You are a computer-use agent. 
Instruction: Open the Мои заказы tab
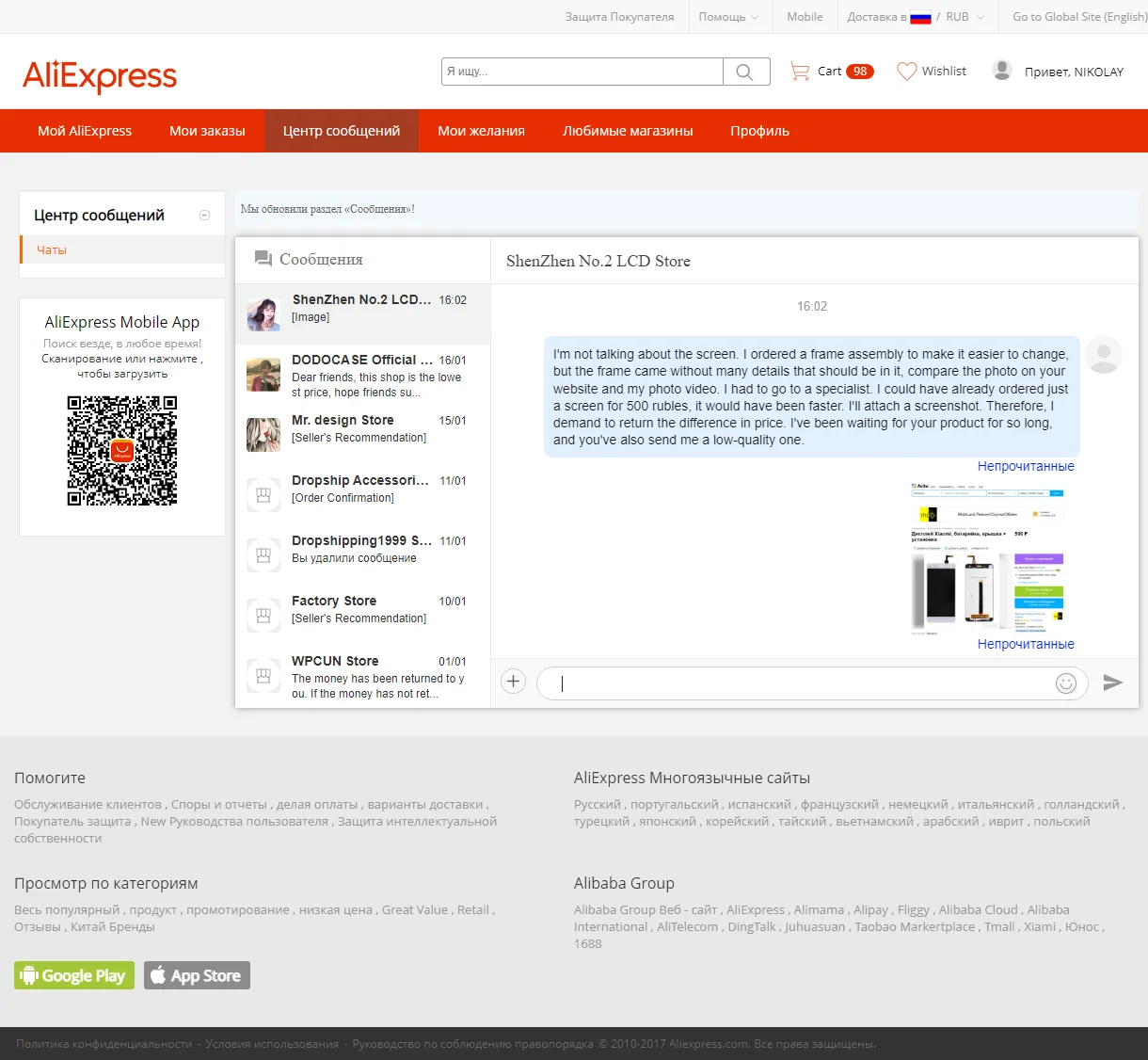207,131
